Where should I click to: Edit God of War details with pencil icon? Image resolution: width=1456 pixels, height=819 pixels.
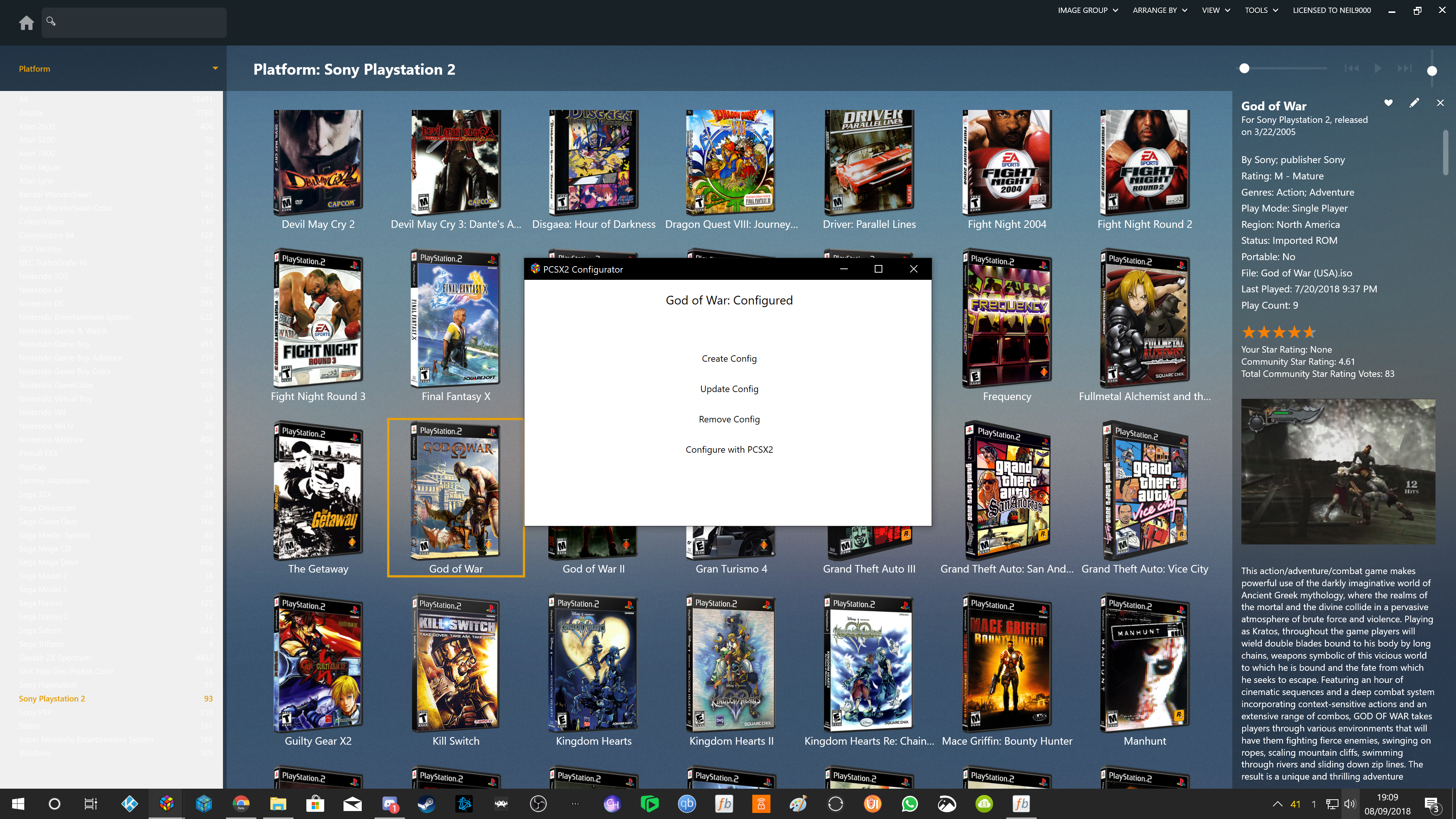[x=1414, y=103]
